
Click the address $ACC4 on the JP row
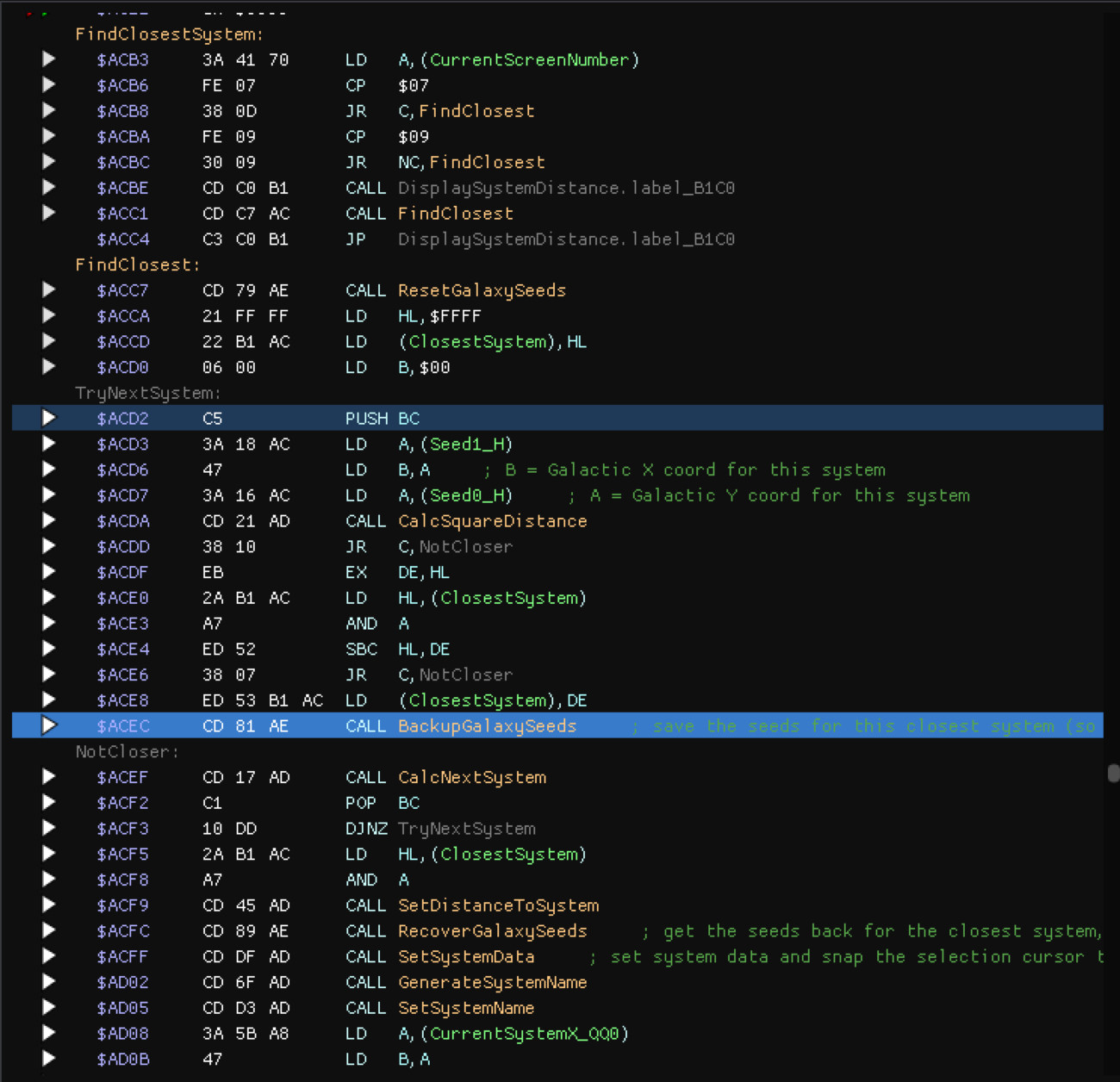tap(123, 239)
